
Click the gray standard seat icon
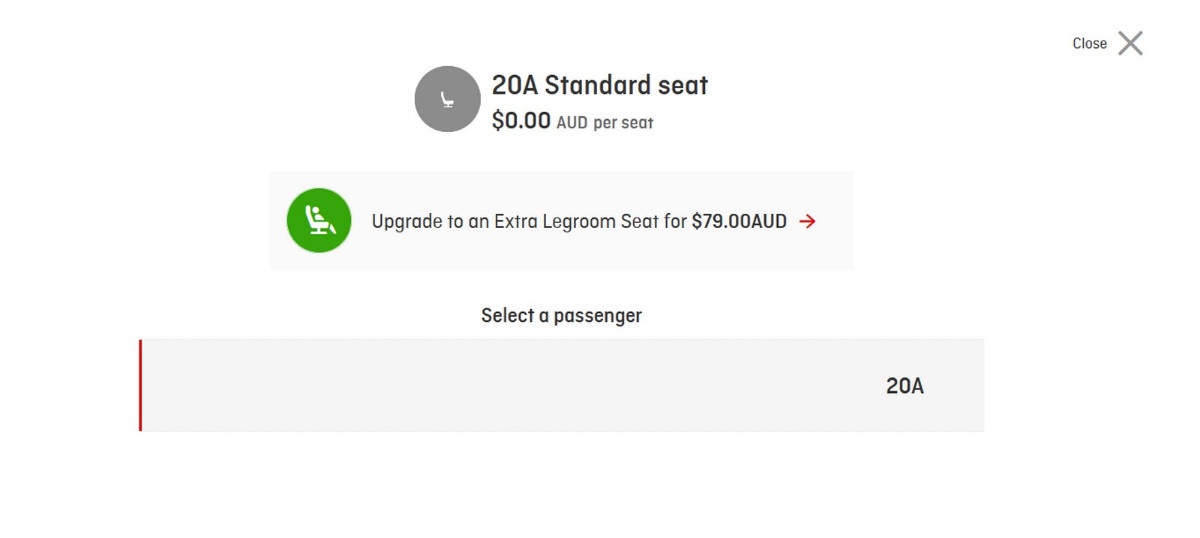[x=448, y=99]
